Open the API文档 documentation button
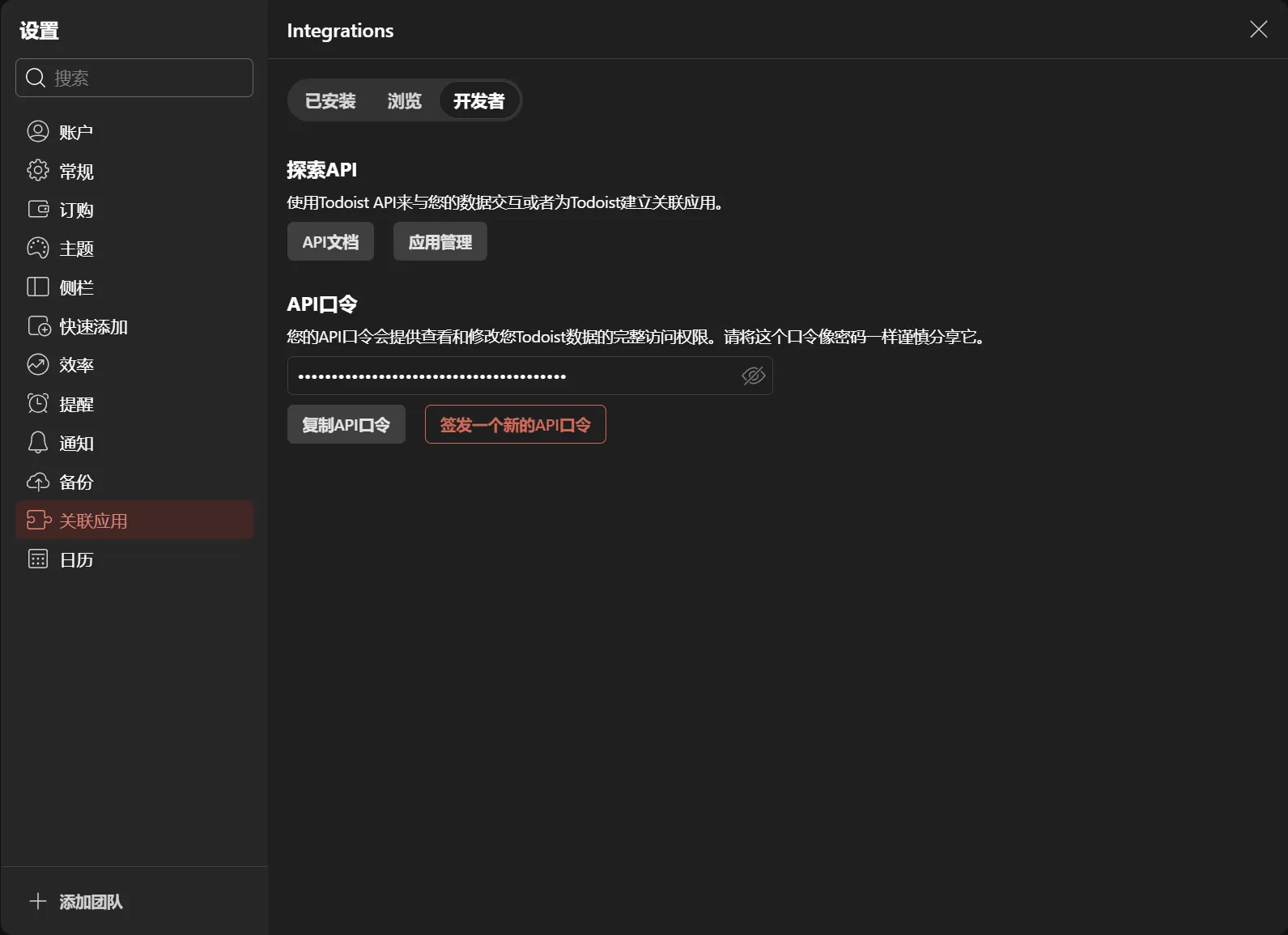The image size is (1288, 935). pos(330,242)
